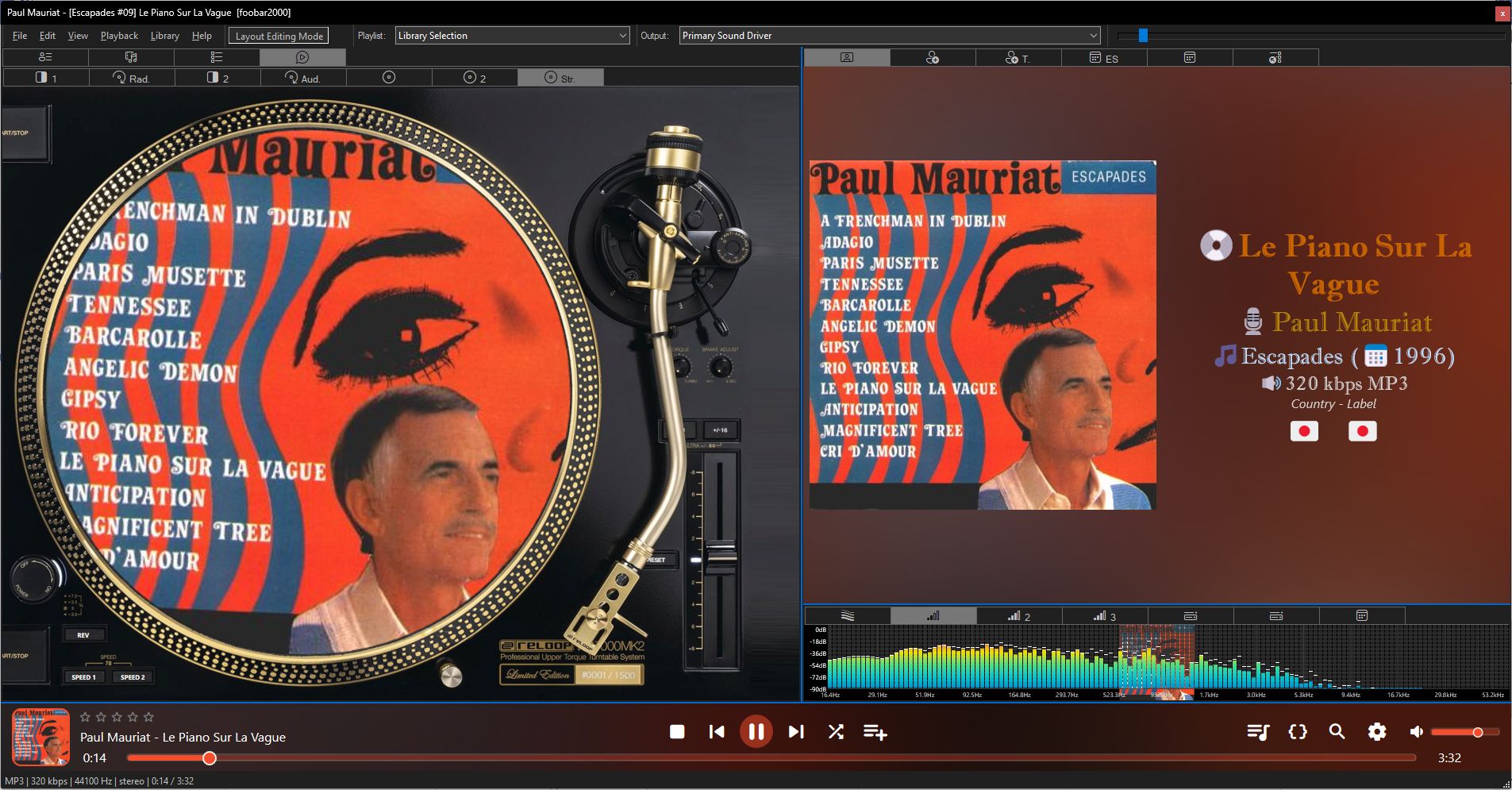The height and width of the screenshot is (790, 1512).
Task: Select the spectrum bars tab labeled 2
Action: [x=1019, y=616]
